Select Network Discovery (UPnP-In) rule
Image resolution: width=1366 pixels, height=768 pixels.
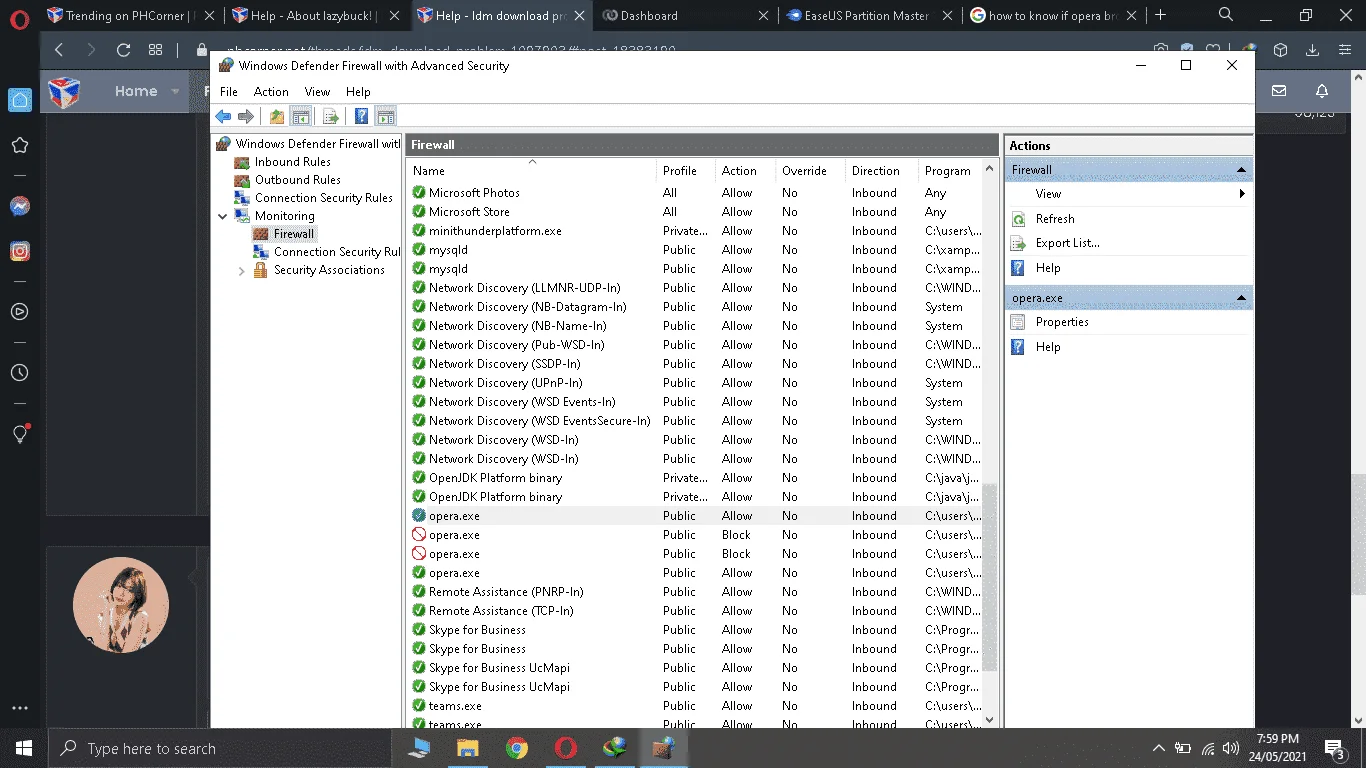click(x=505, y=383)
